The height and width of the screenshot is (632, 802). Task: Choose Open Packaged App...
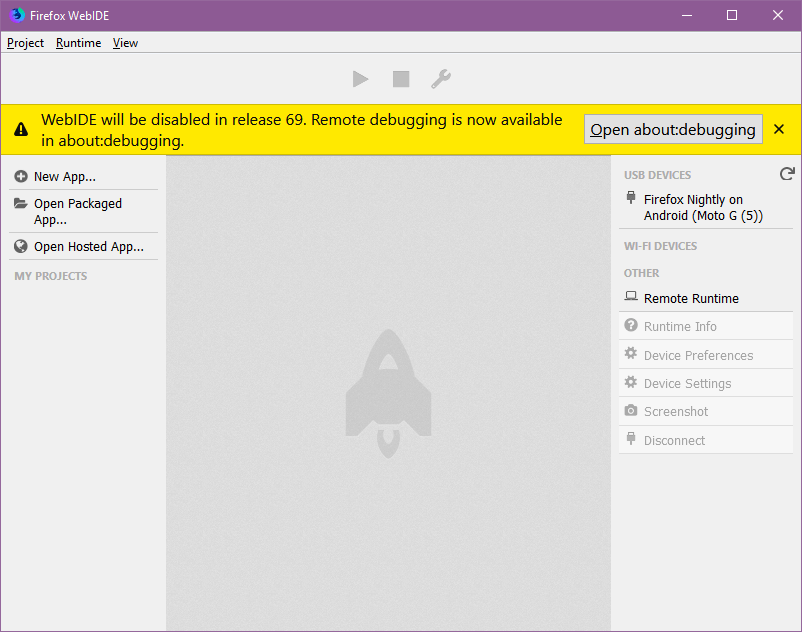click(x=77, y=211)
